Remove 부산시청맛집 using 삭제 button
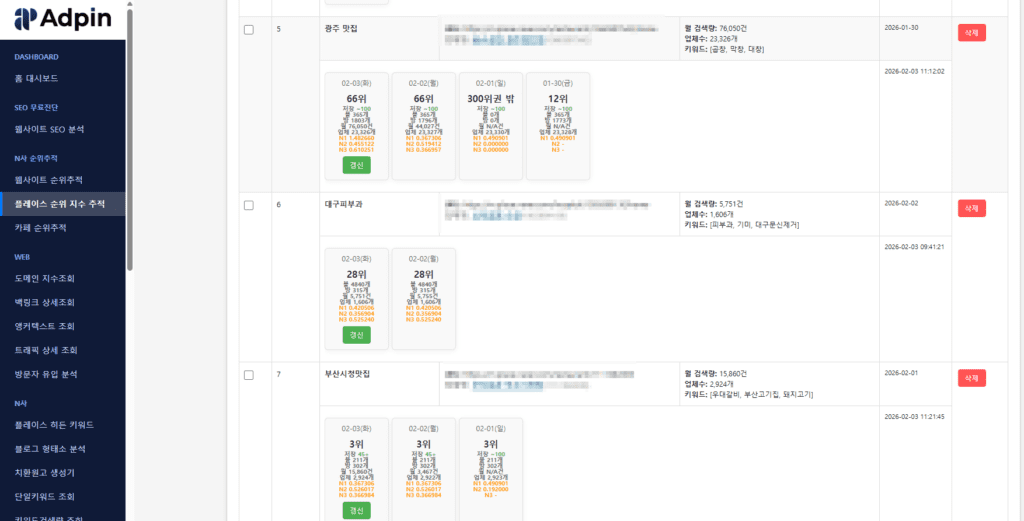1024x521 pixels. [971, 378]
